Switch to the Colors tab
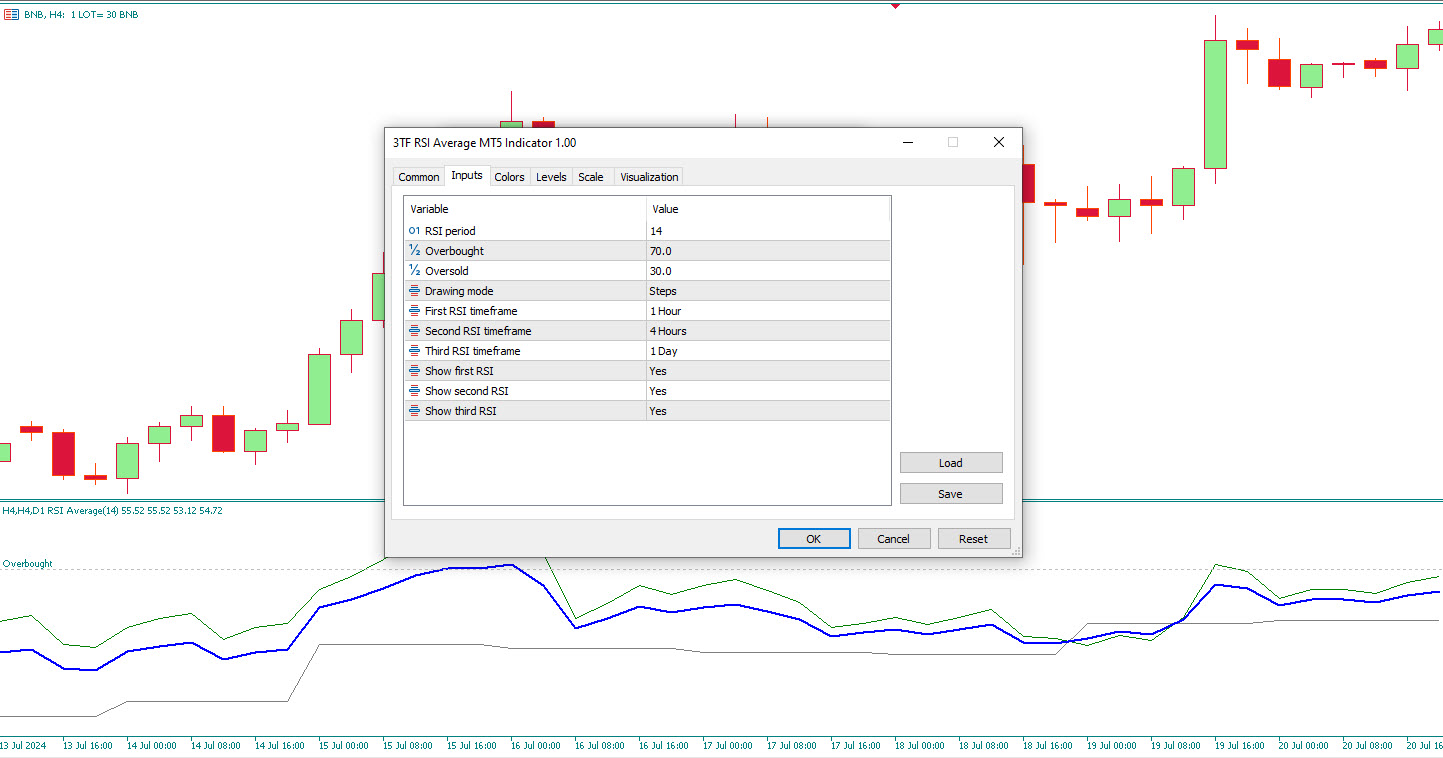Viewport: 1443px width, 758px height. 509,176
